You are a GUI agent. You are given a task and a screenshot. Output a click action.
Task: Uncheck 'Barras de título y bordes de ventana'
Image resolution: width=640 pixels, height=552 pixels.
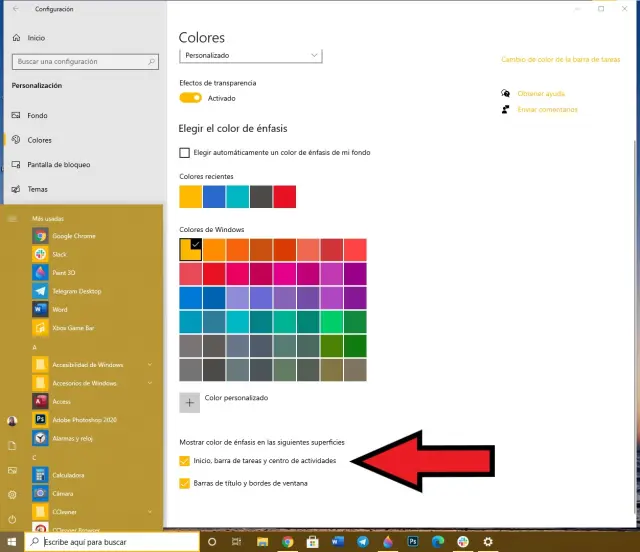184,484
